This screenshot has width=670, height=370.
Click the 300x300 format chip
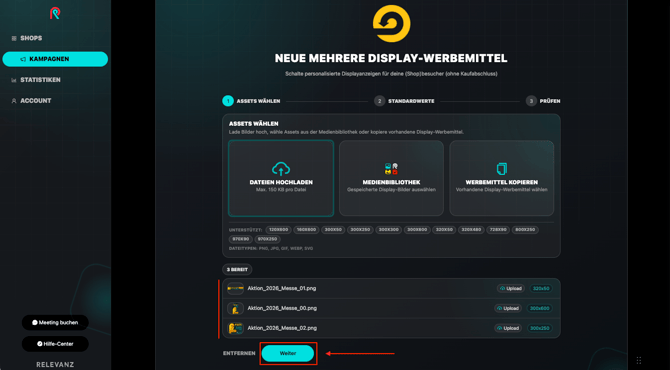388,230
